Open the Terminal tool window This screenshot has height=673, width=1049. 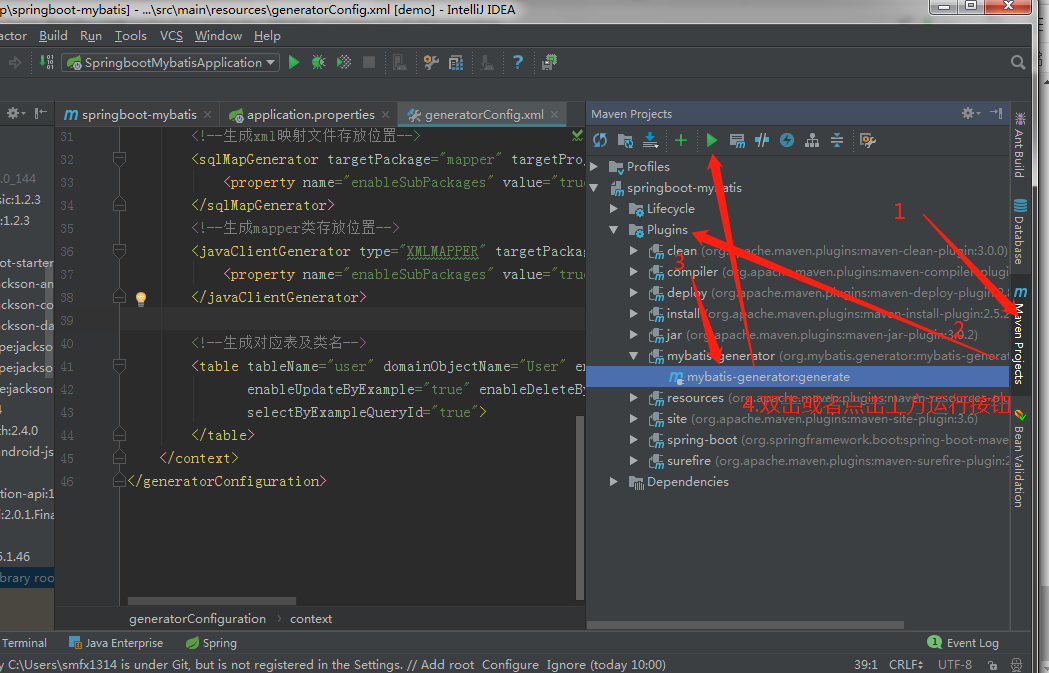click(x=24, y=643)
